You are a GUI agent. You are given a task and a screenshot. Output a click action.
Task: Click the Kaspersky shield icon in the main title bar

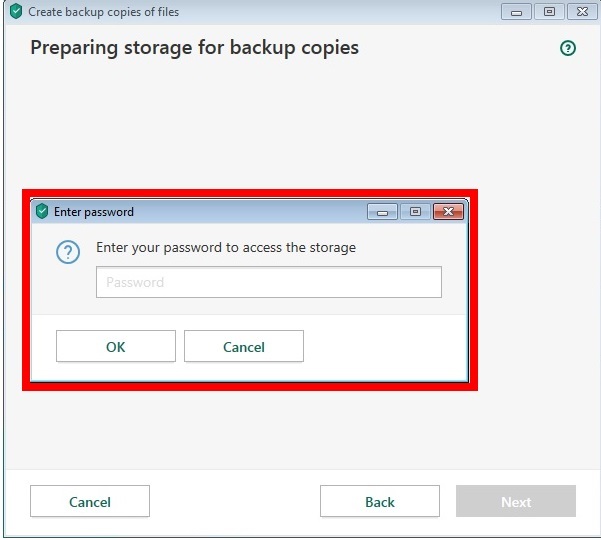point(15,12)
